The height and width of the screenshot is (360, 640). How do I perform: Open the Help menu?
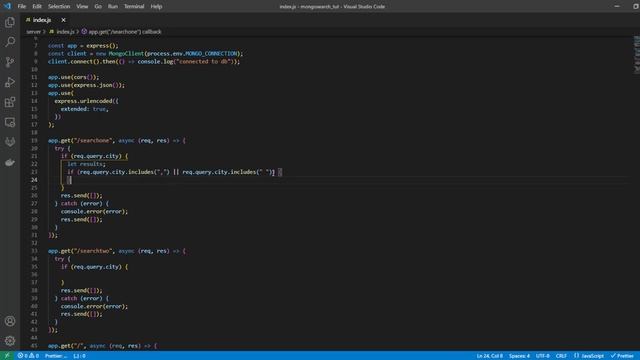coord(156,6)
